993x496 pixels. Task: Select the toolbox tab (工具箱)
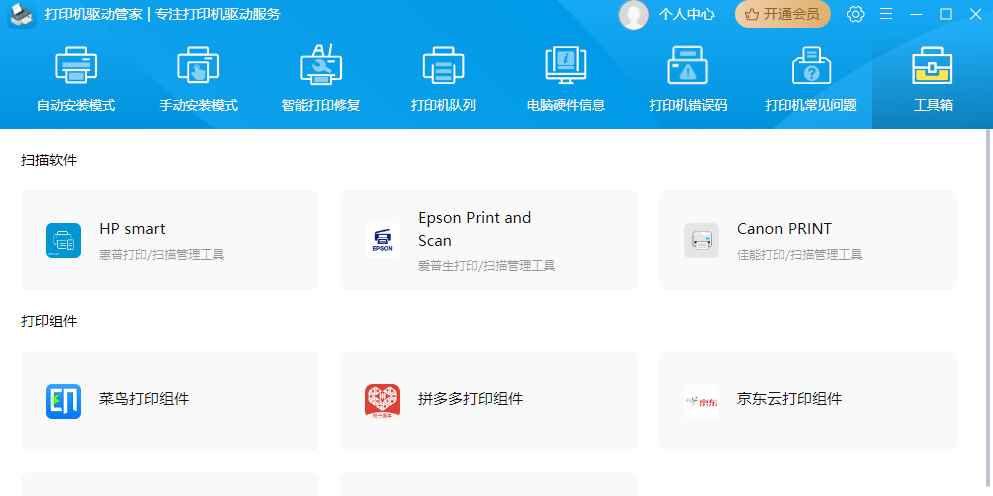click(932, 79)
